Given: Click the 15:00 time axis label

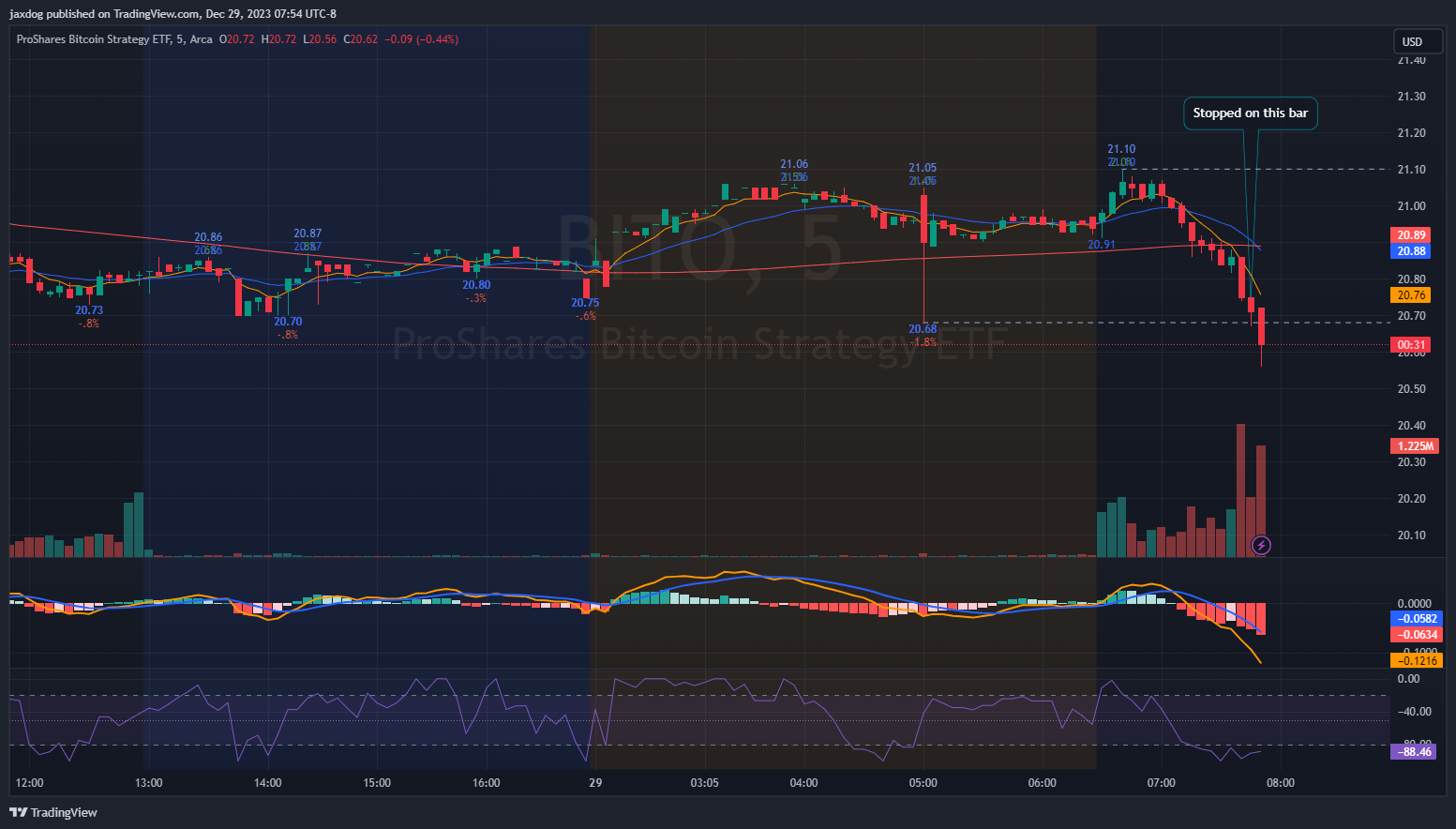Looking at the screenshot, I should [x=377, y=783].
